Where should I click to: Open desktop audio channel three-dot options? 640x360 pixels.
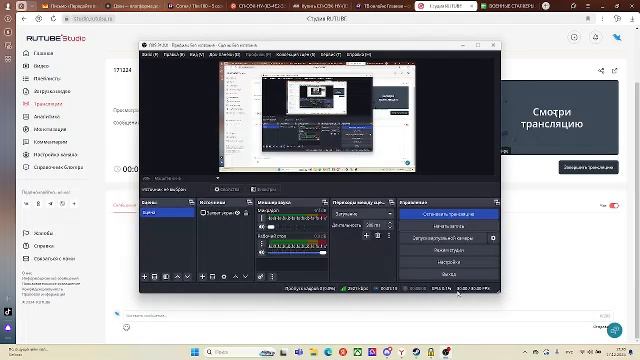coord(262,244)
